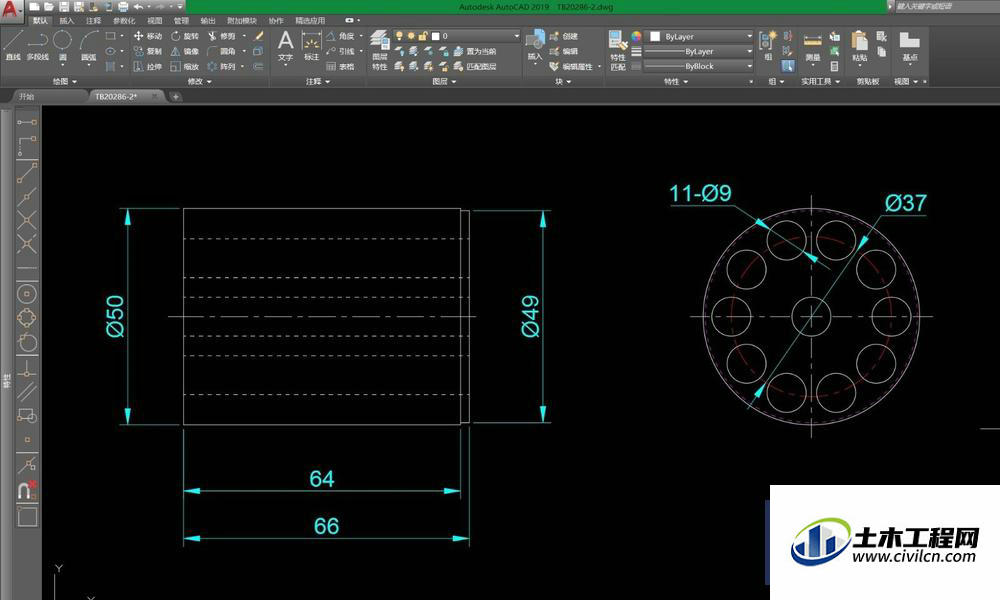Expand the Block (块) panel
Viewport: 1000px width, 600px height.
(563, 82)
